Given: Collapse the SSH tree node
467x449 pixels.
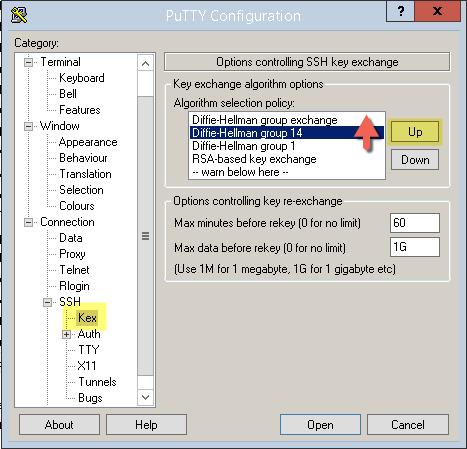Looking at the screenshot, I should (x=48, y=302).
